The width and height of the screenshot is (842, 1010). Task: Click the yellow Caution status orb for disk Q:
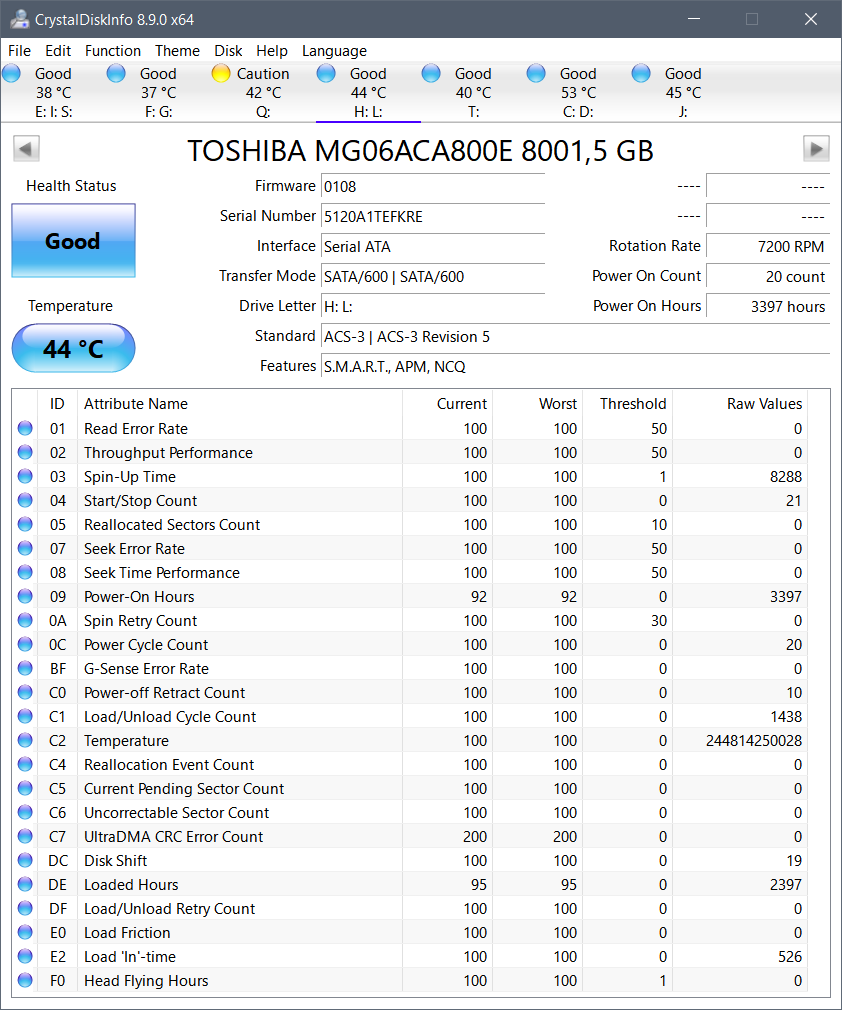click(x=221, y=73)
